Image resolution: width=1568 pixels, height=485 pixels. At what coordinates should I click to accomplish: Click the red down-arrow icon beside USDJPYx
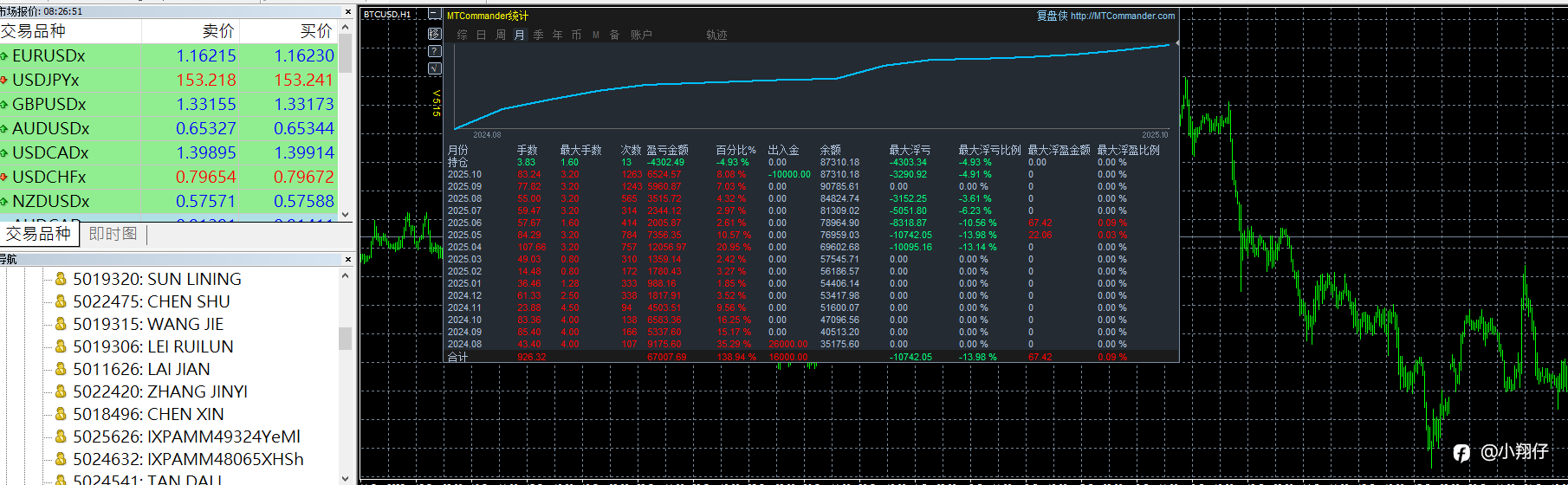[x=4, y=81]
